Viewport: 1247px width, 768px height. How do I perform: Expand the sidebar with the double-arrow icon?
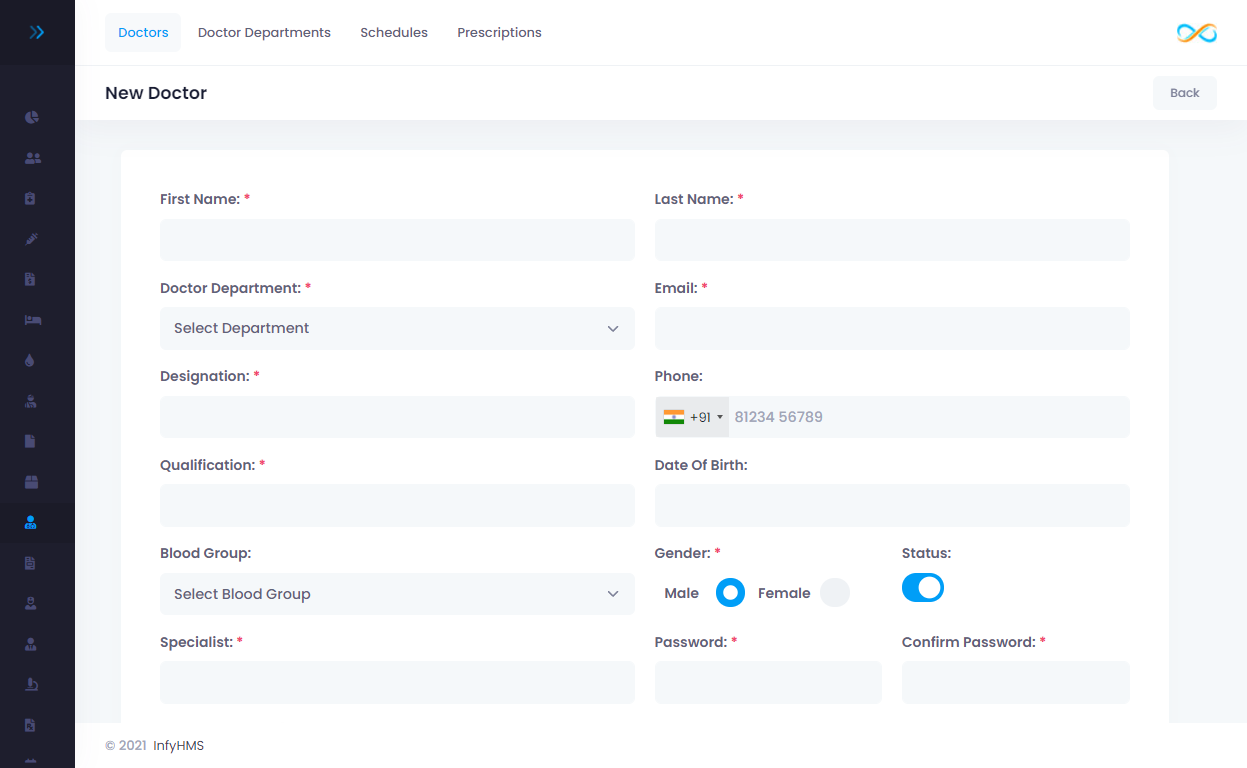[x=37, y=33]
